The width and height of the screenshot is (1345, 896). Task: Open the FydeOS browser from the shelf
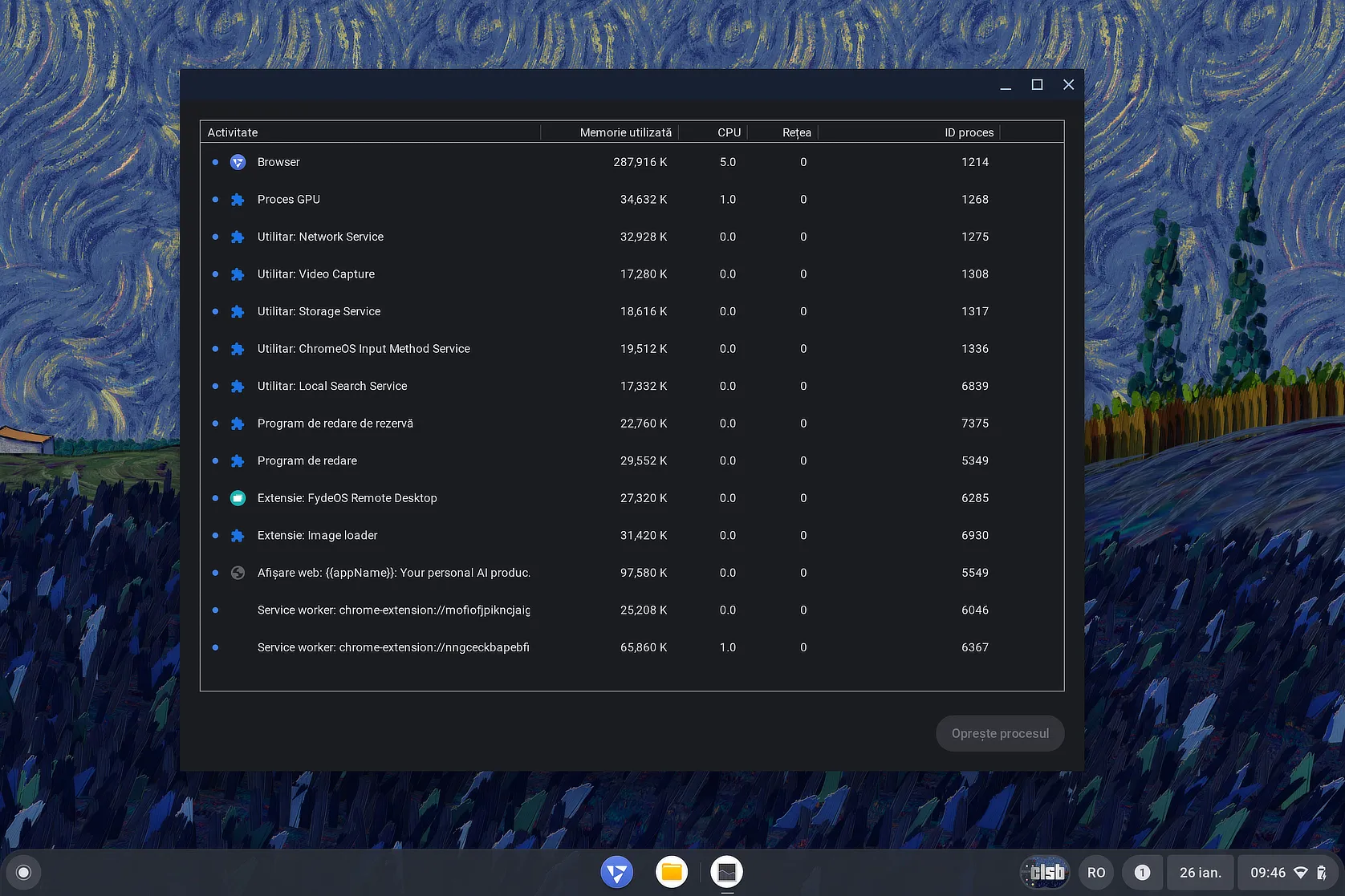pyautogui.click(x=616, y=872)
